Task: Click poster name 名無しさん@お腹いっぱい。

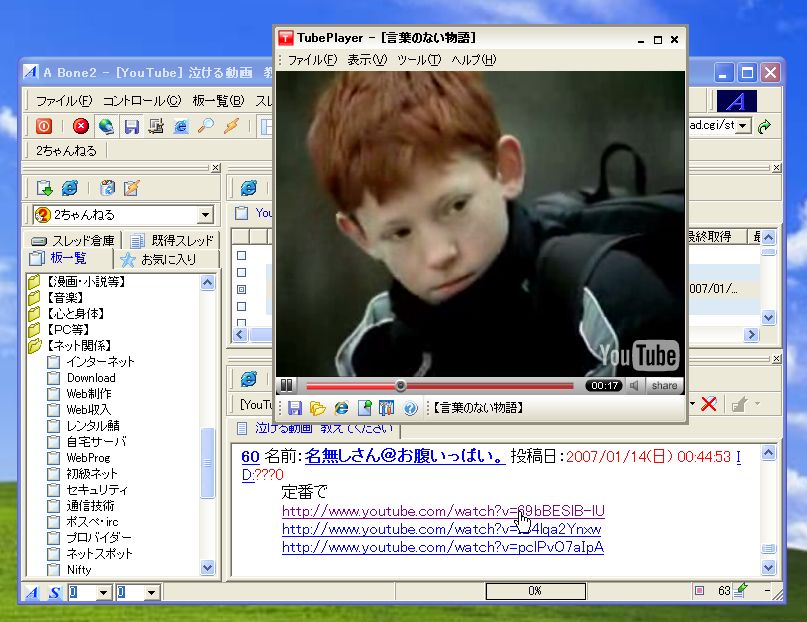Action: pyautogui.click(x=405, y=456)
